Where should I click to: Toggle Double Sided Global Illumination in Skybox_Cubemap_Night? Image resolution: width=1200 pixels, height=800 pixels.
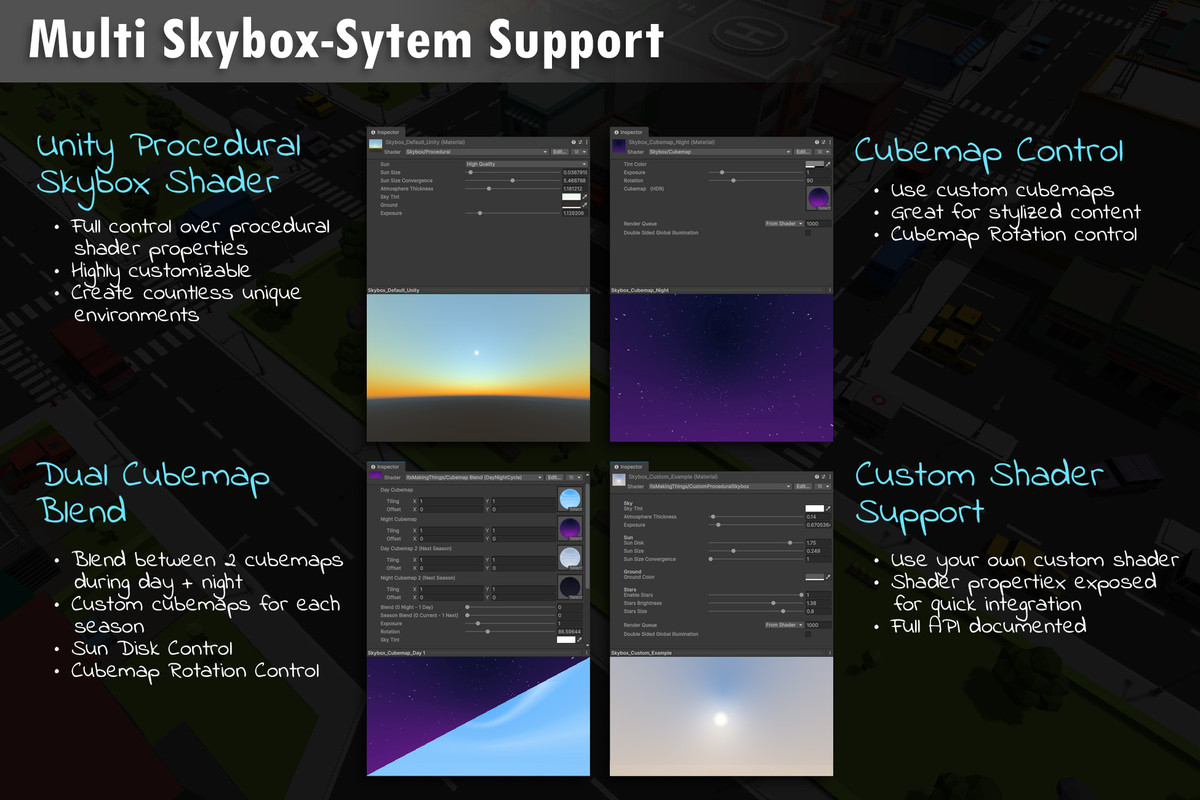coord(808,232)
